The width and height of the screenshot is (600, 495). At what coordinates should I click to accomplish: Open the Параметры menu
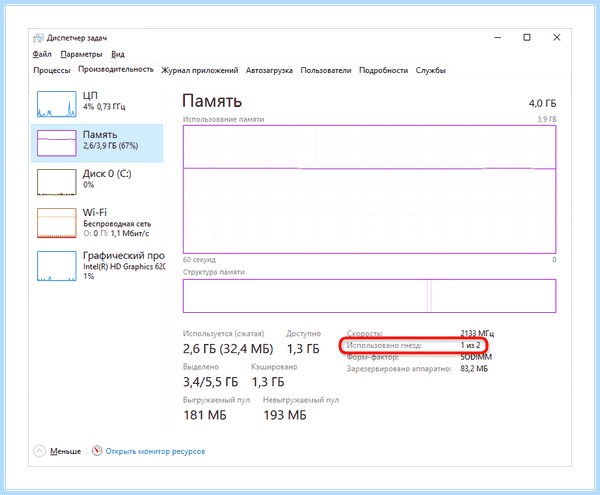81,54
